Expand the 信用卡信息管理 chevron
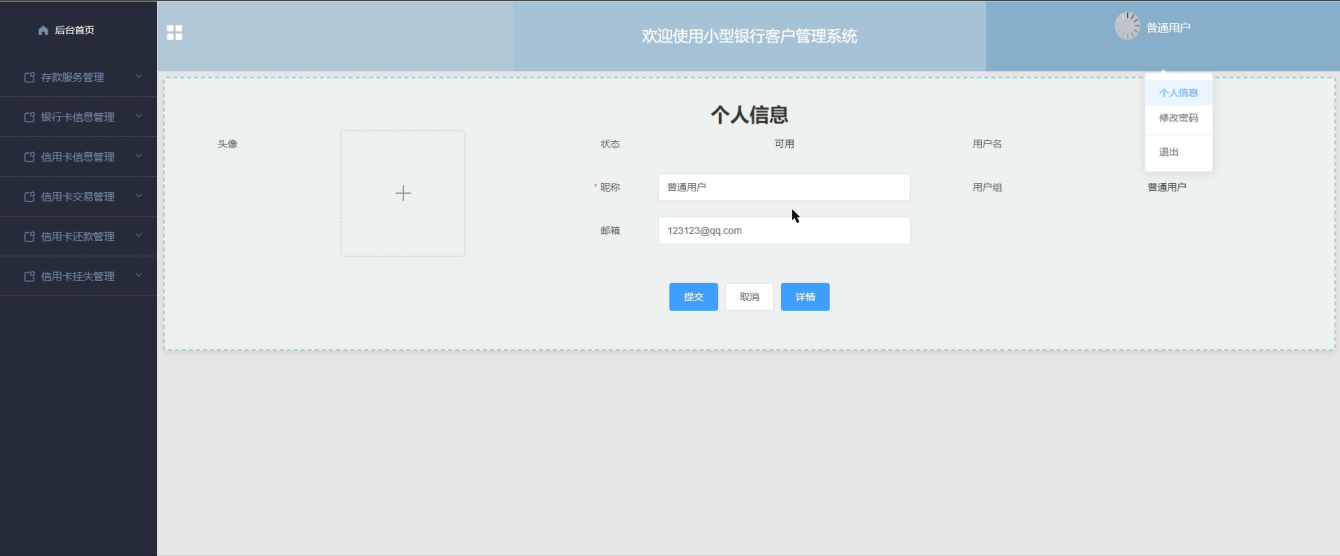This screenshot has height=556, width=1340. pyautogui.click(x=139, y=156)
